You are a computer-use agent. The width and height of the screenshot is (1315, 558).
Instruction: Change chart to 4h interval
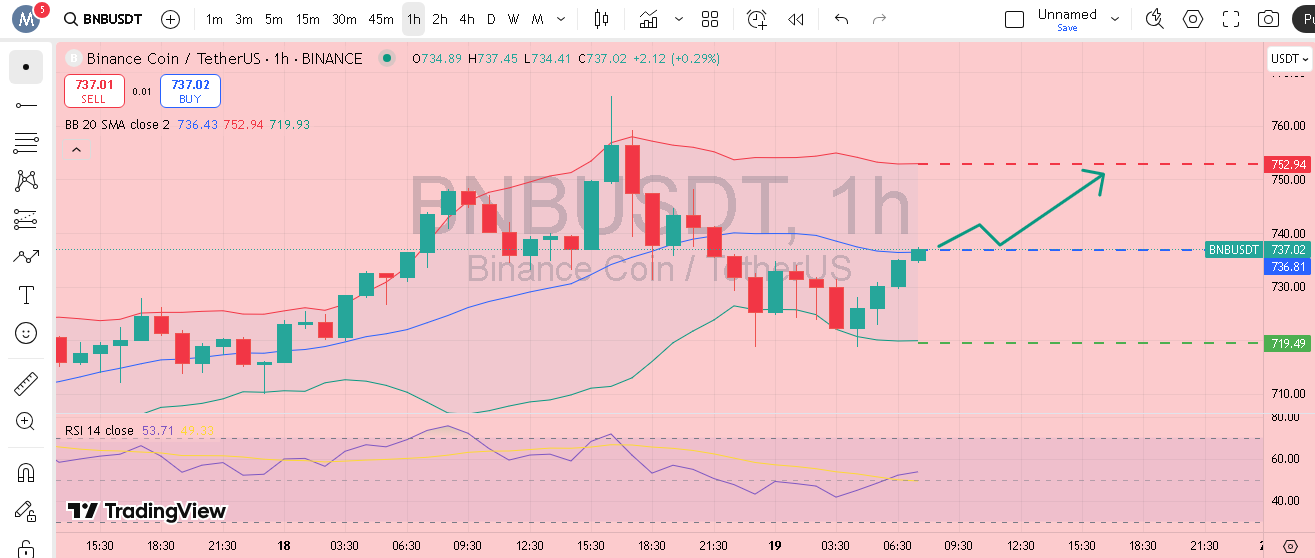coord(467,19)
